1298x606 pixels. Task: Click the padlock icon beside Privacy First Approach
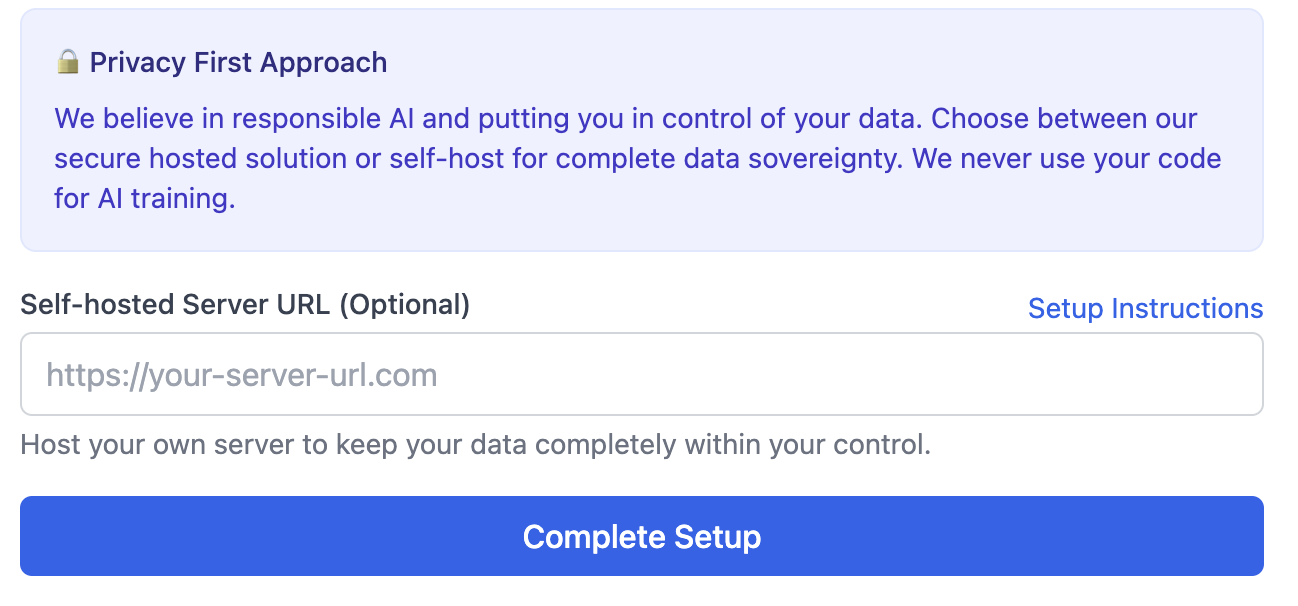(68, 62)
